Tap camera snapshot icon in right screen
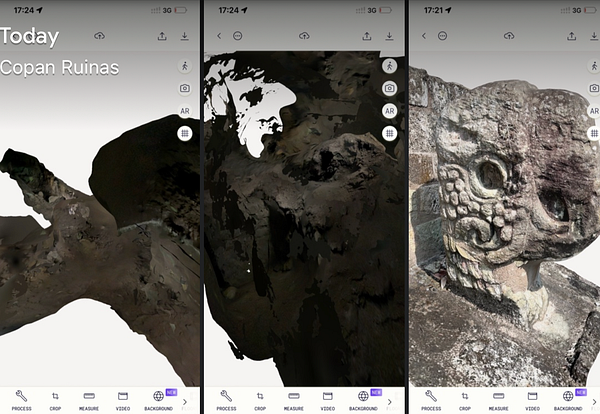600x414 pixels. (x=594, y=88)
